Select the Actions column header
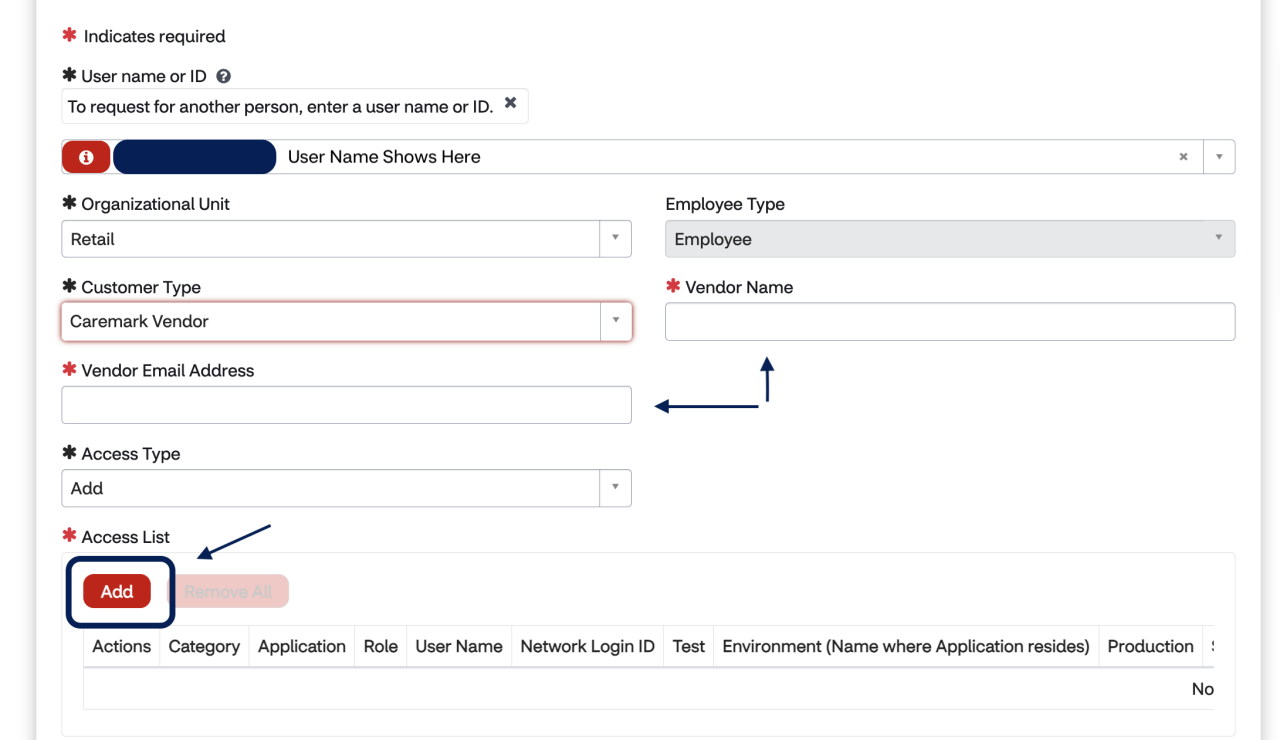1280x740 pixels. coord(120,646)
